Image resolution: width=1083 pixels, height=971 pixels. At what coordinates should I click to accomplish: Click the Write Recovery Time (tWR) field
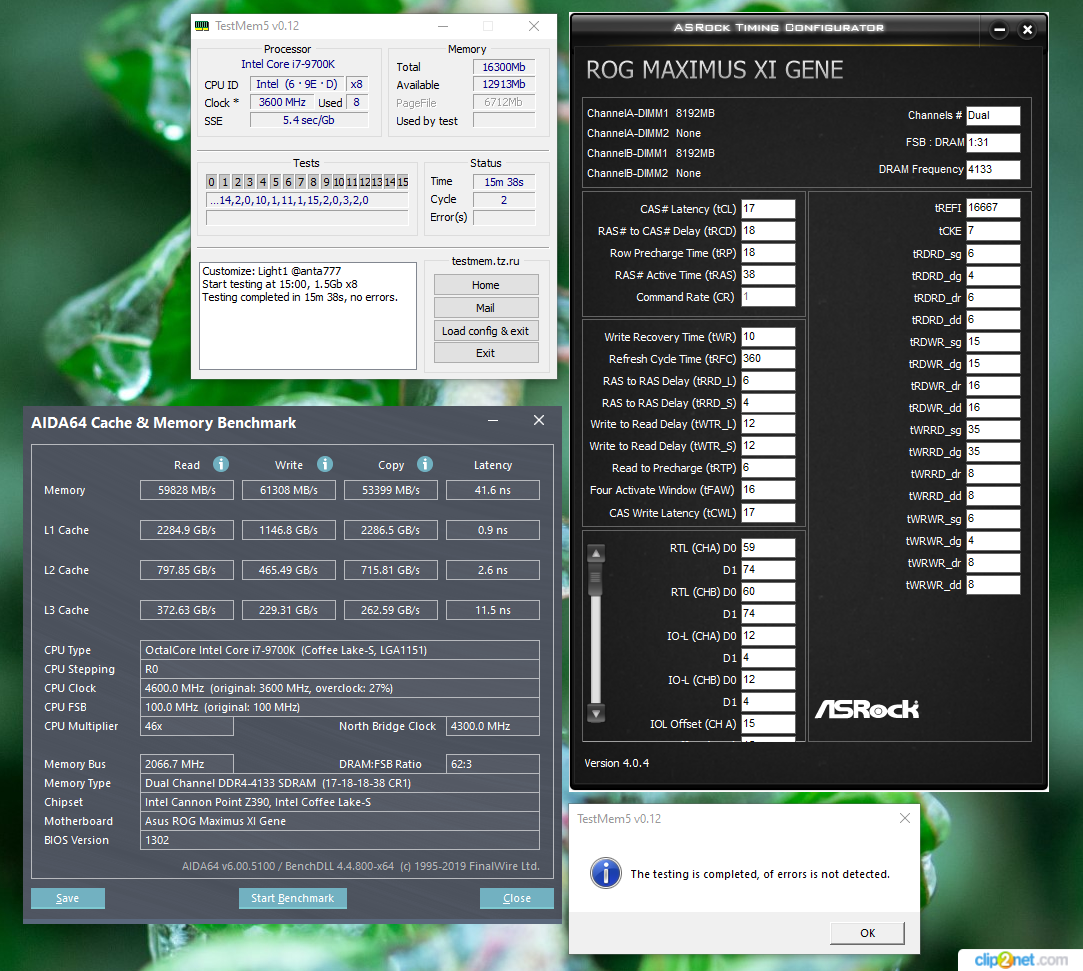[768, 337]
